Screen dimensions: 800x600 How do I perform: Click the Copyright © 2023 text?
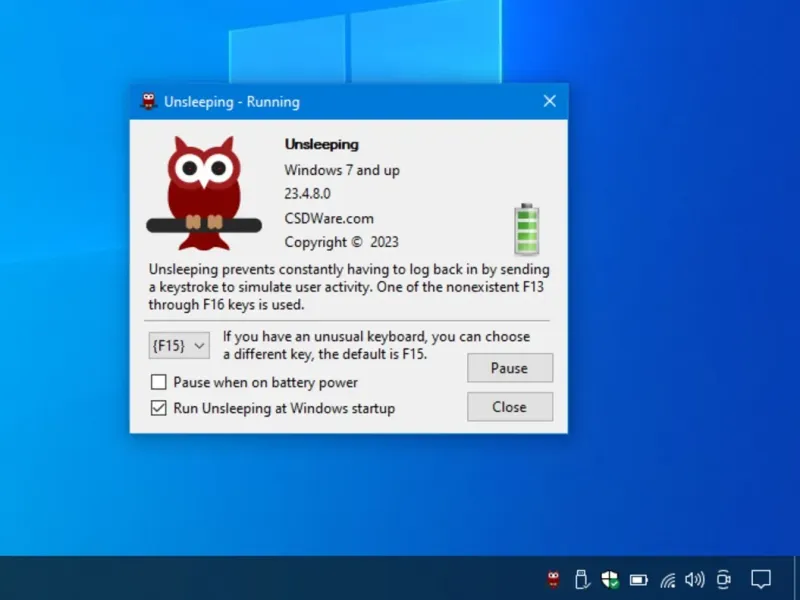point(341,242)
